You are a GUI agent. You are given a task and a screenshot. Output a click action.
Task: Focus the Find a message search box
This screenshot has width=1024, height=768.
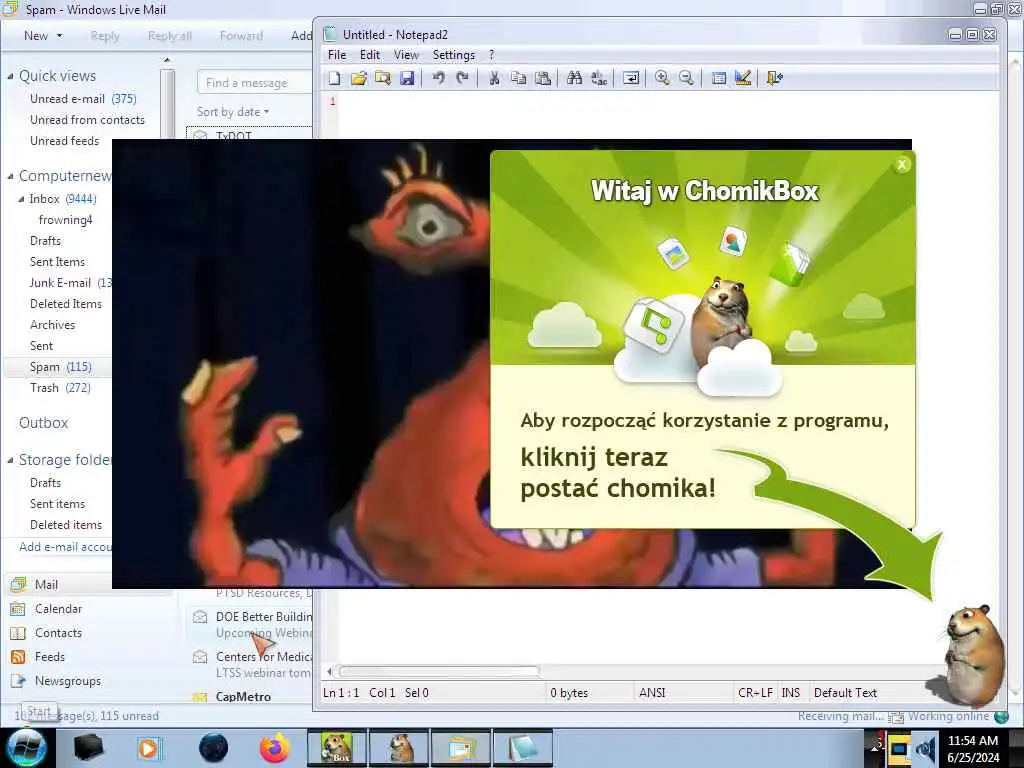(x=255, y=83)
